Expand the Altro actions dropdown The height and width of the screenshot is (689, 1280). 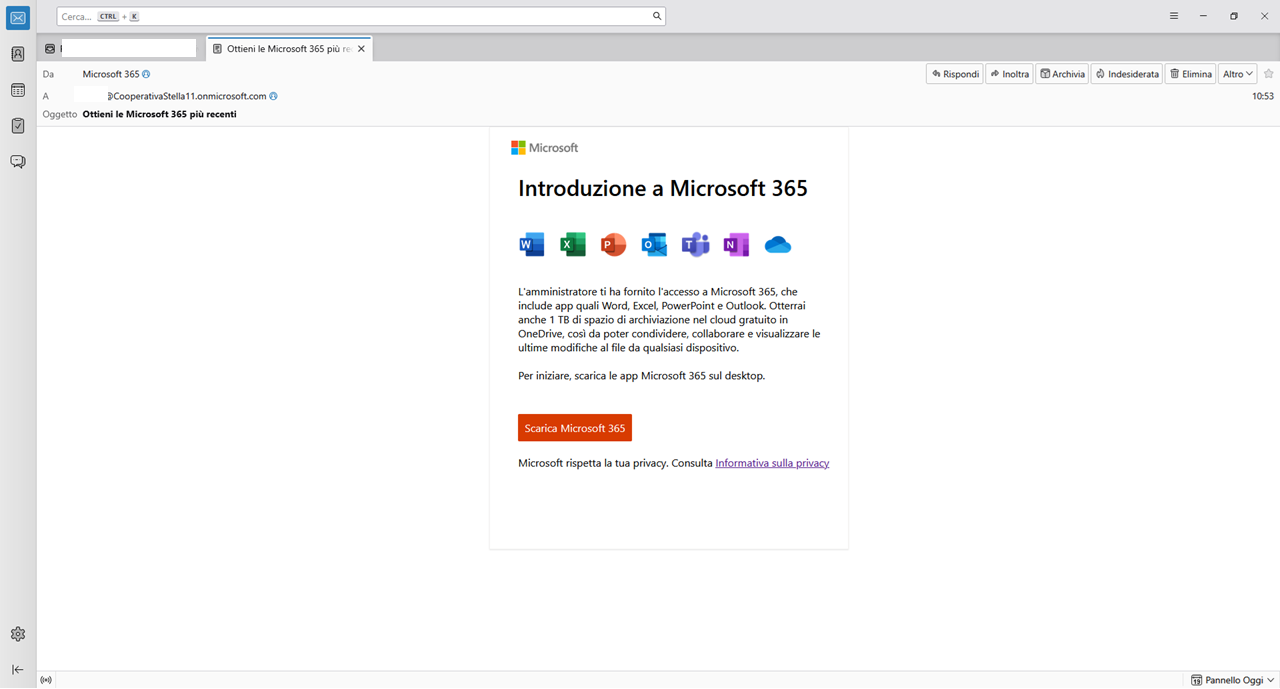[x=1238, y=74]
